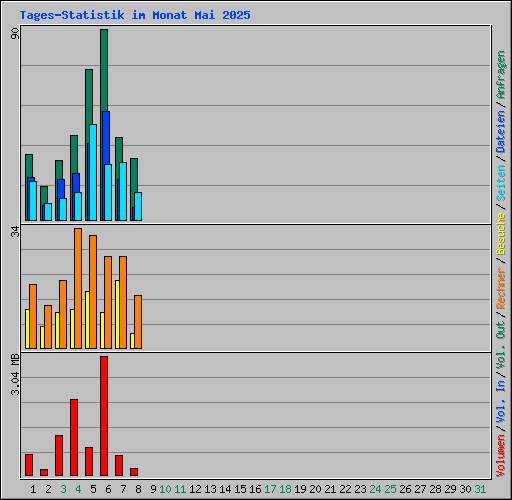Click the red Volumen bar for day 8
512x500 pixels.
click(134, 472)
